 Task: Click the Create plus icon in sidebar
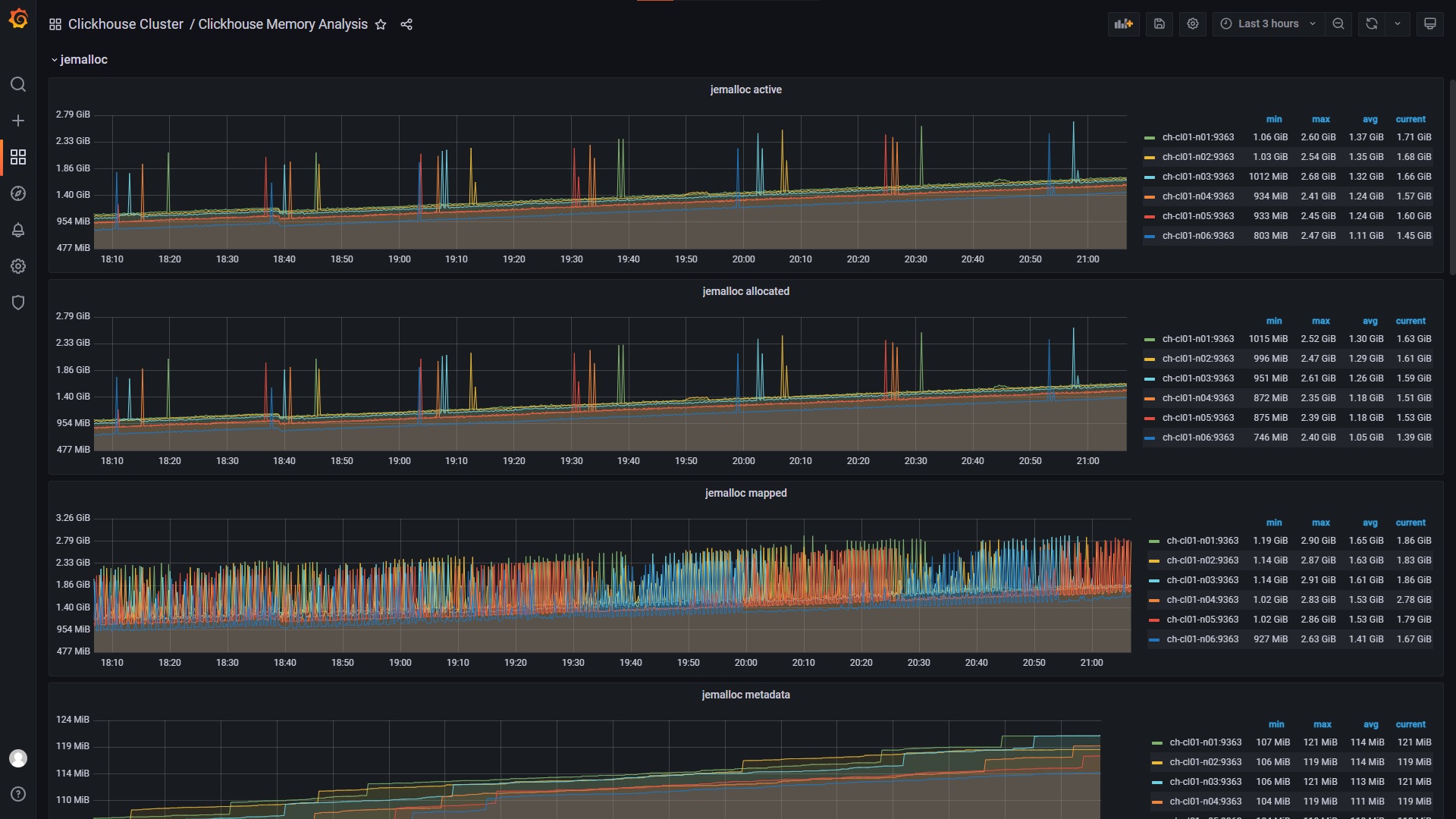(x=18, y=121)
